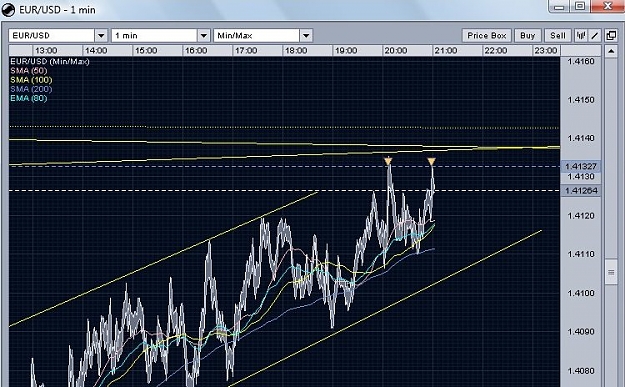The image size is (625, 387).
Task: Open the EUR/USD instrument dropdown arrow
Action: click(x=101, y=35)
